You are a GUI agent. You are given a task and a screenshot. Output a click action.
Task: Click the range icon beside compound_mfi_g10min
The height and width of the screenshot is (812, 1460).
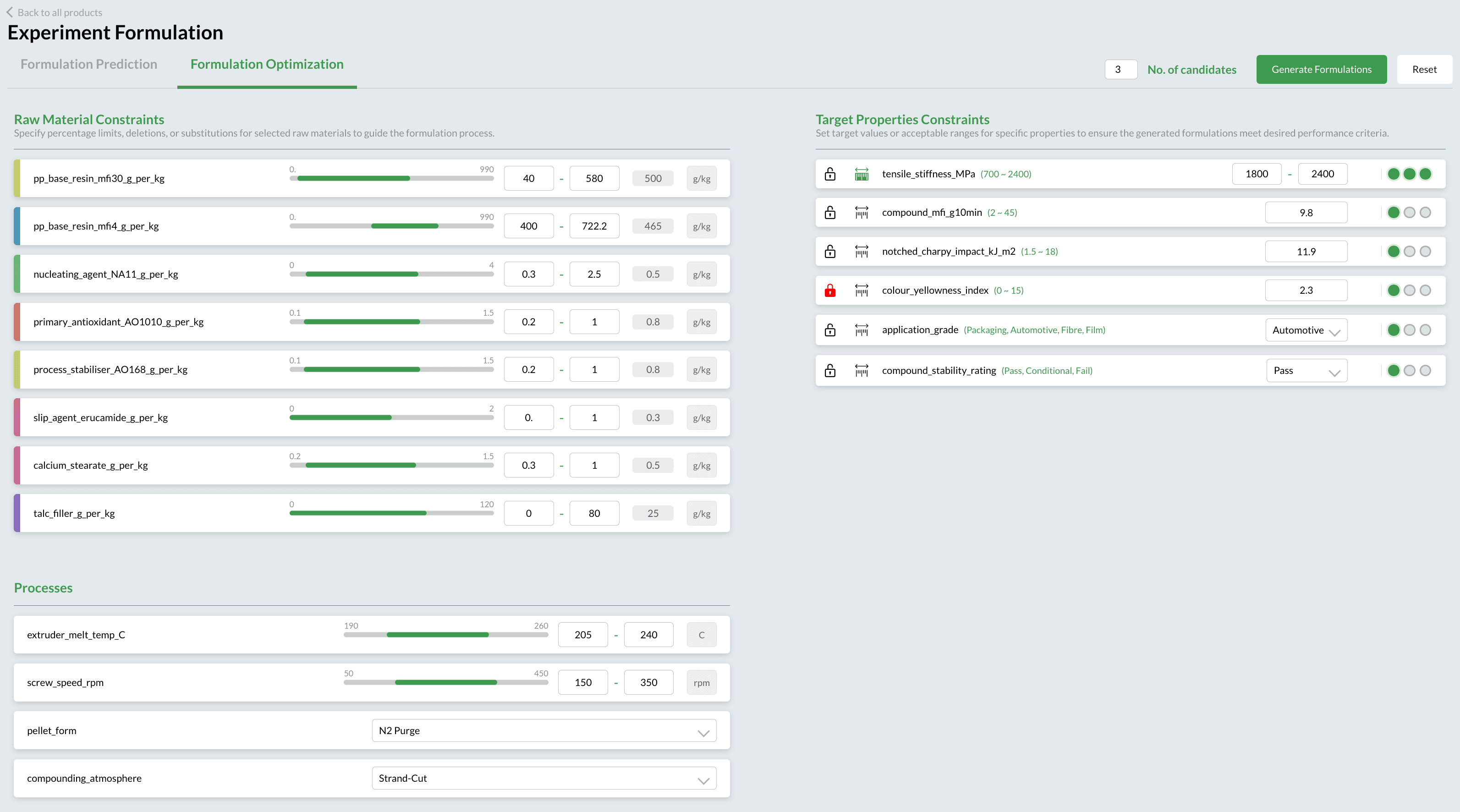[861, 213]
